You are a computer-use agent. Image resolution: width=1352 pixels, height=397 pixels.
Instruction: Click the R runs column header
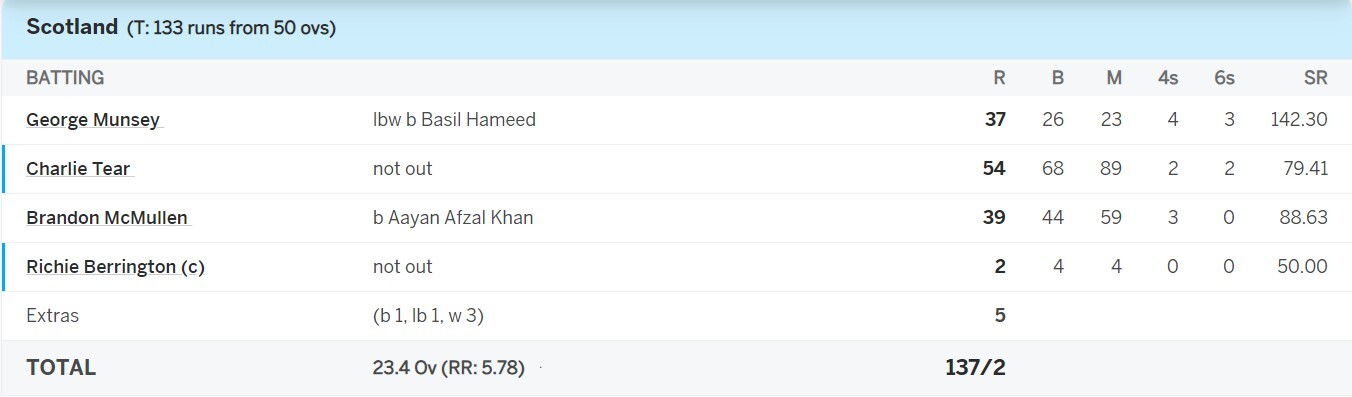(x=999, y=78)
